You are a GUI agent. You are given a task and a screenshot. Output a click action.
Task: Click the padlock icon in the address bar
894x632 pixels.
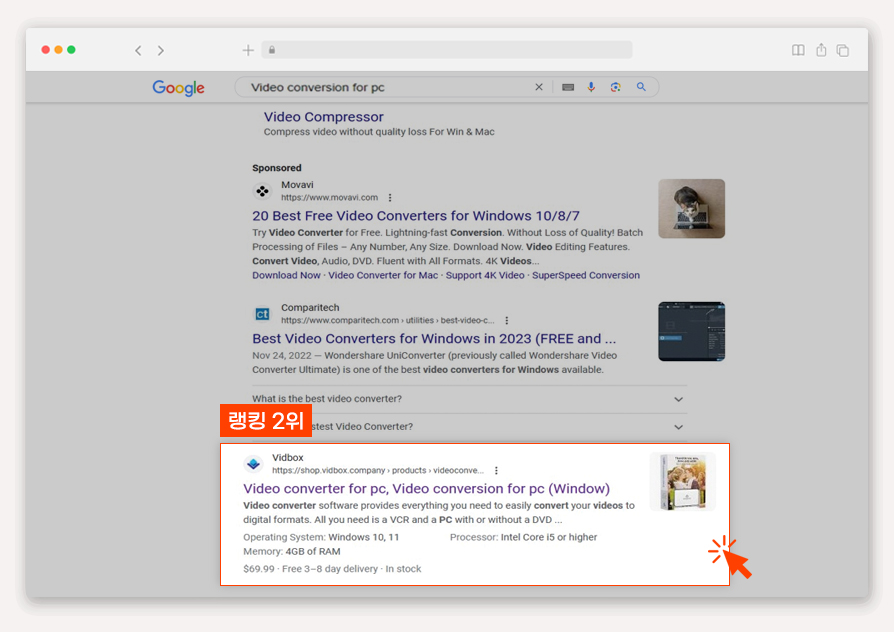point(272,50)
